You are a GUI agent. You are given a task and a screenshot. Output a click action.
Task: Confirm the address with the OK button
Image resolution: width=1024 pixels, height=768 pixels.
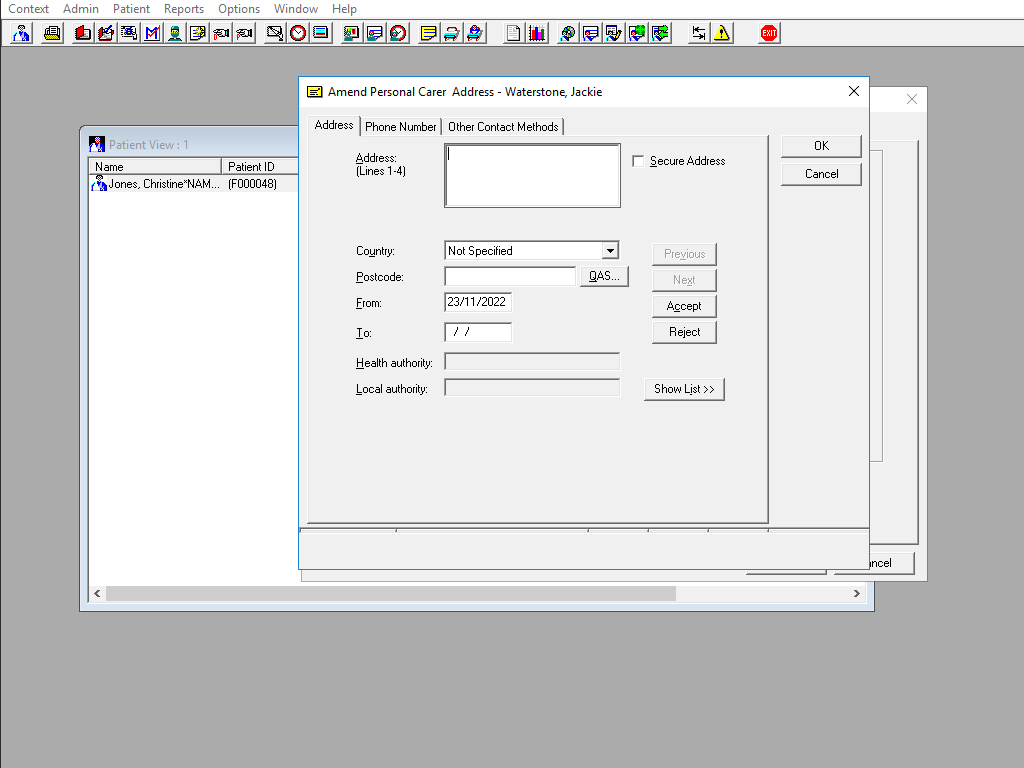[x=822, y=146]
